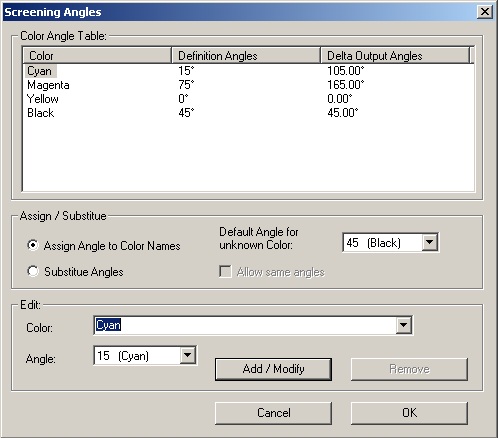
Task: Click the 45.00° delta angle of Black
Action: pos(343,113)
